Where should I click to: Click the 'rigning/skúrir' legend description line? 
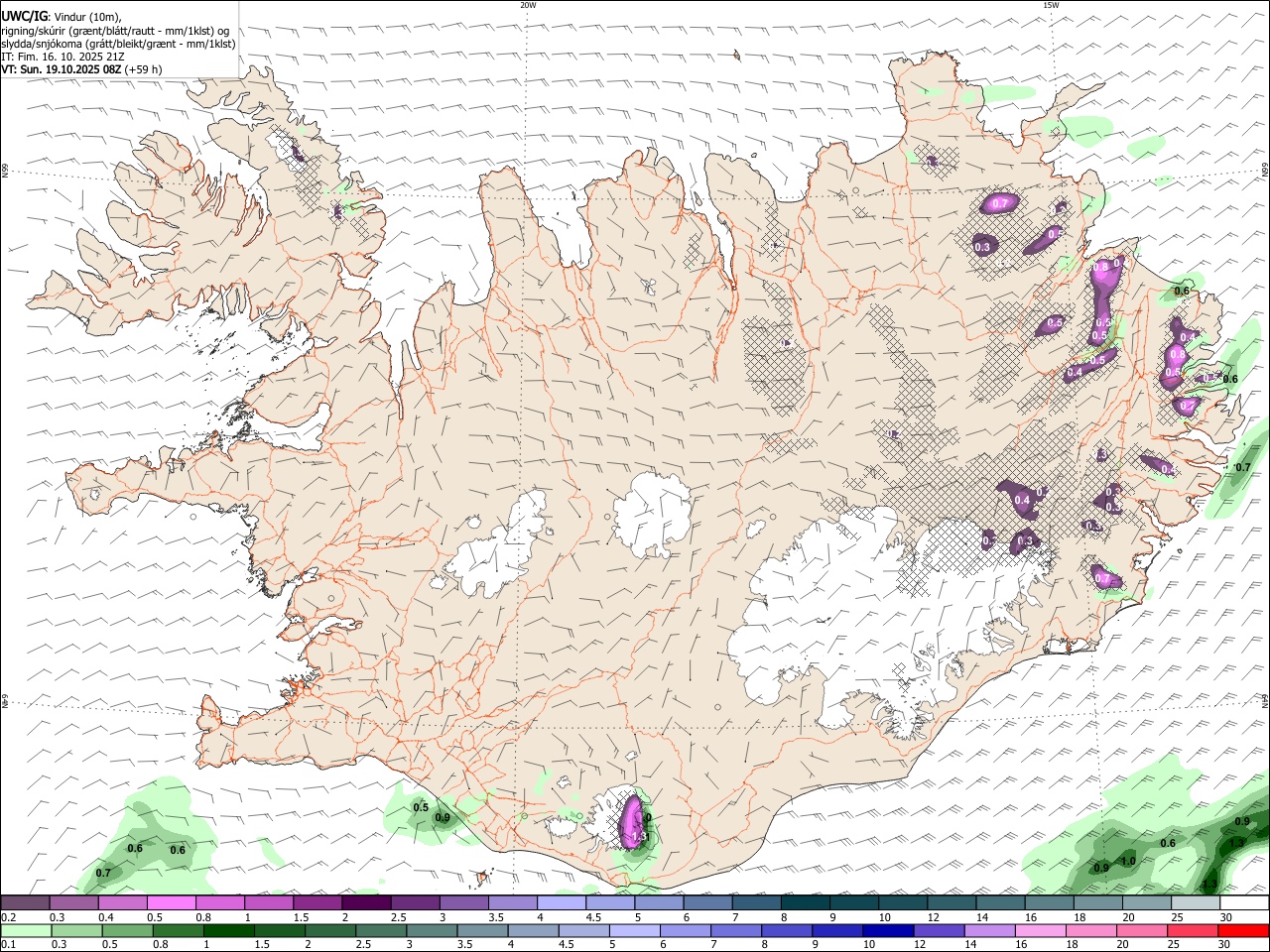[115, 31]
